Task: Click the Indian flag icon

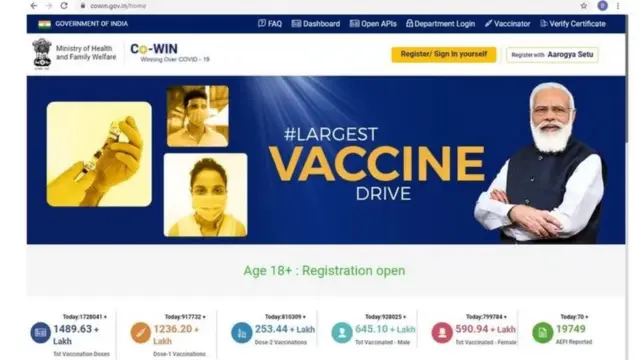Action: [x=44, y=24]
